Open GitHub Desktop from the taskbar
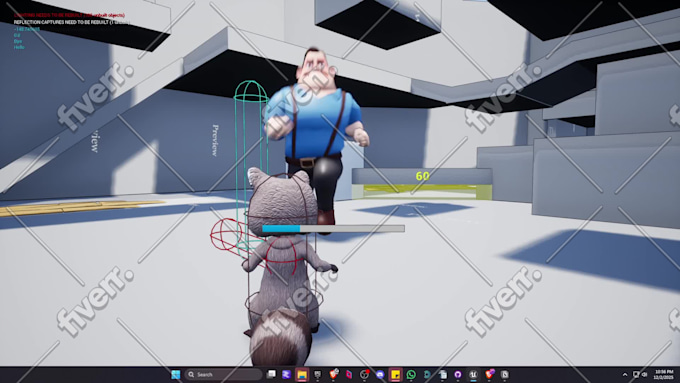680x383 pixels. tap(458, 374)
